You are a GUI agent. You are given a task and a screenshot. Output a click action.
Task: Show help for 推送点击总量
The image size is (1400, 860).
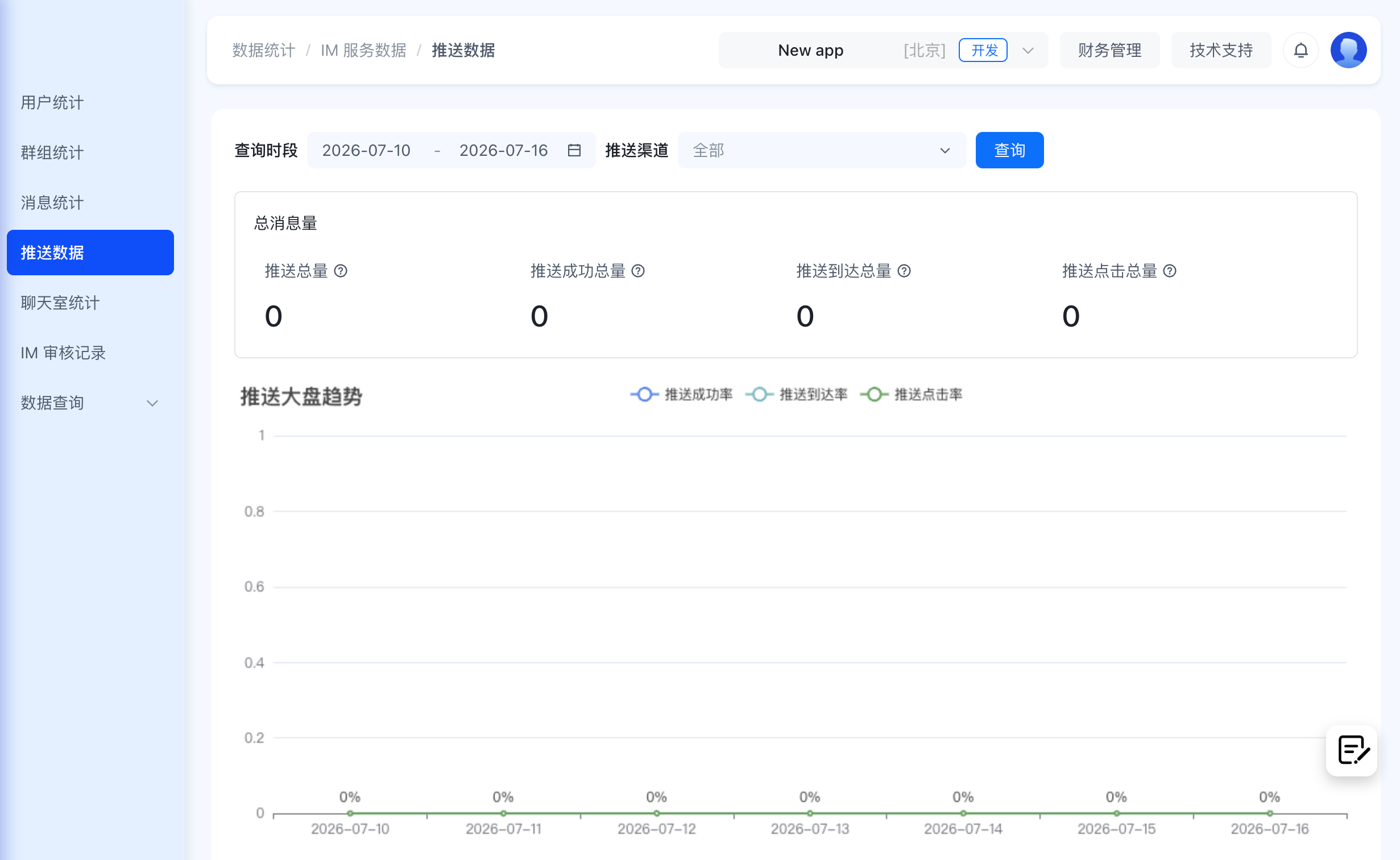pos(1170,271)
